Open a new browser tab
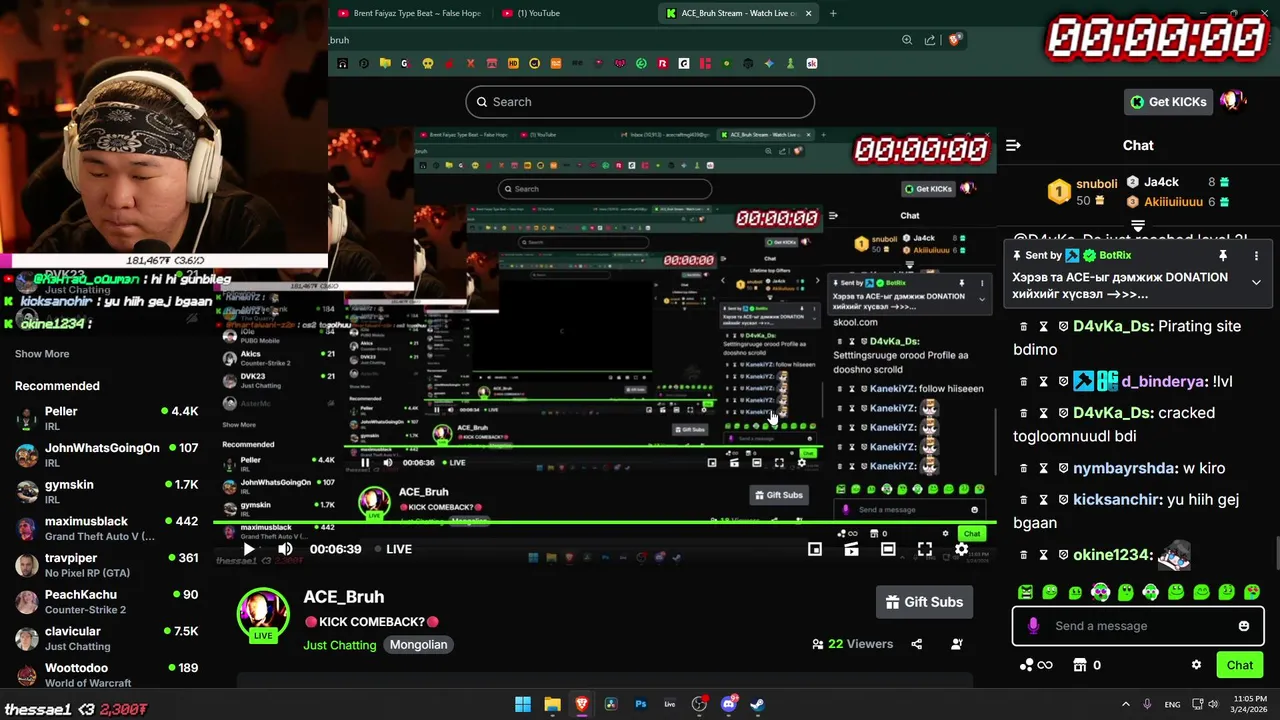Image resolution: width=1280 pixels, height=720 pixels. (x=833, y=13)
